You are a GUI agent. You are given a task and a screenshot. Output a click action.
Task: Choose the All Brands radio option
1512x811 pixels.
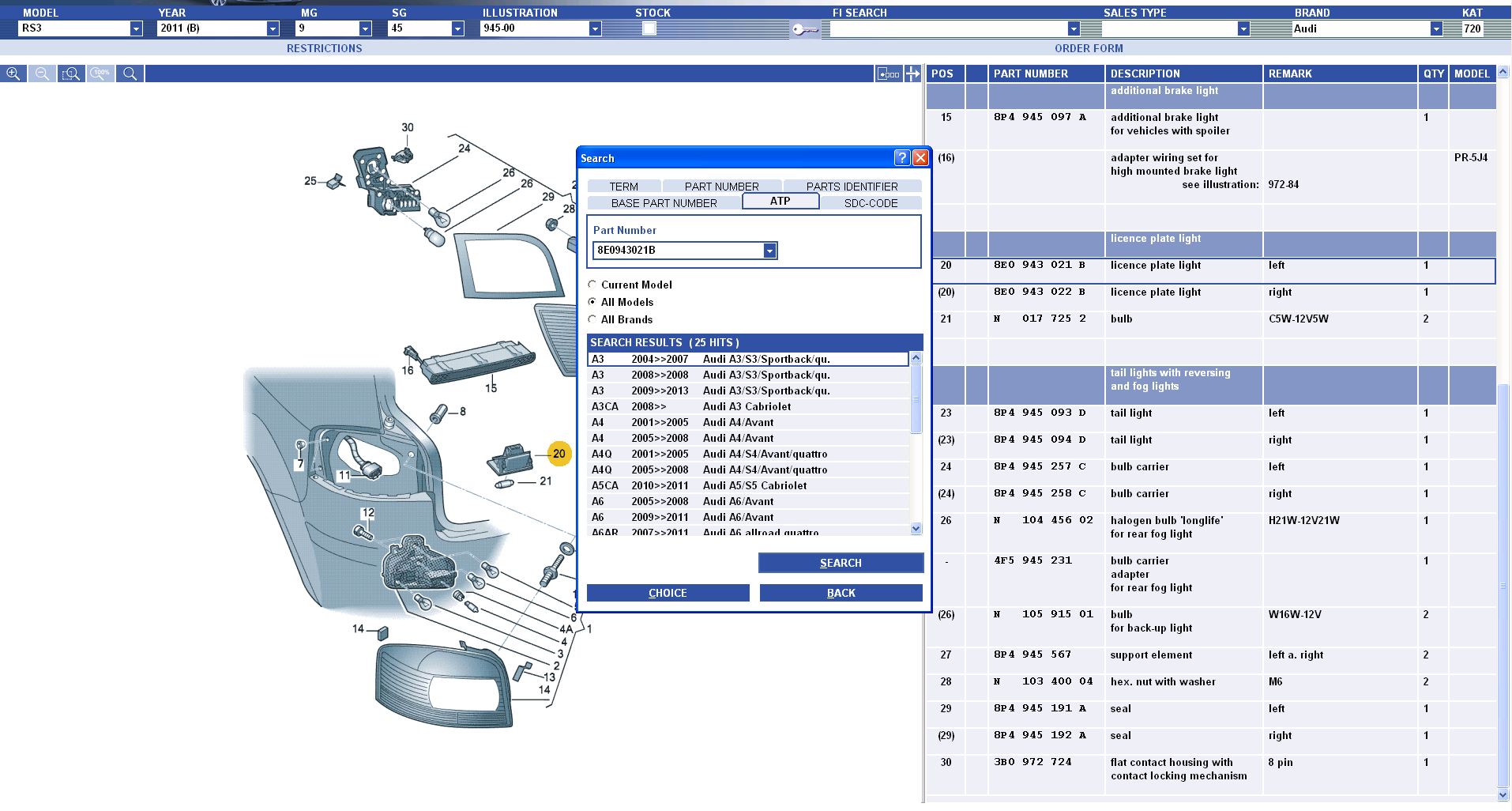[592, 319]
